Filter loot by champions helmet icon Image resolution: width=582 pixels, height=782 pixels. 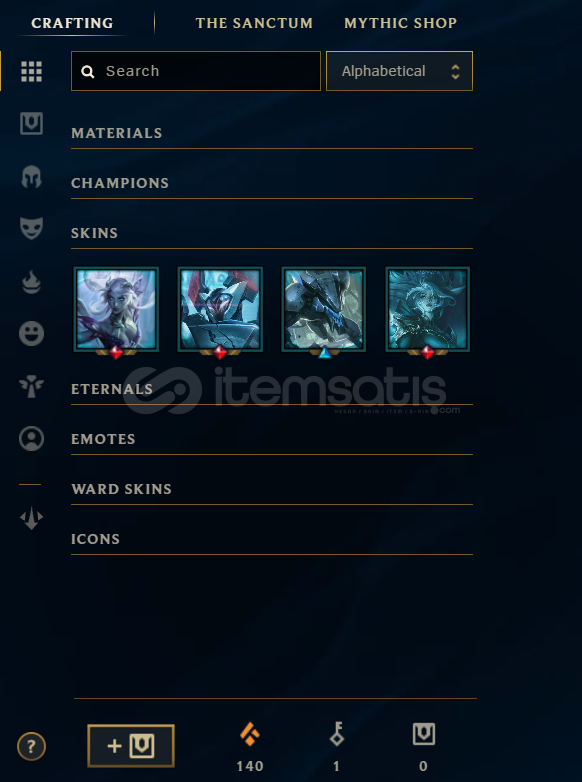pos(31,177)
